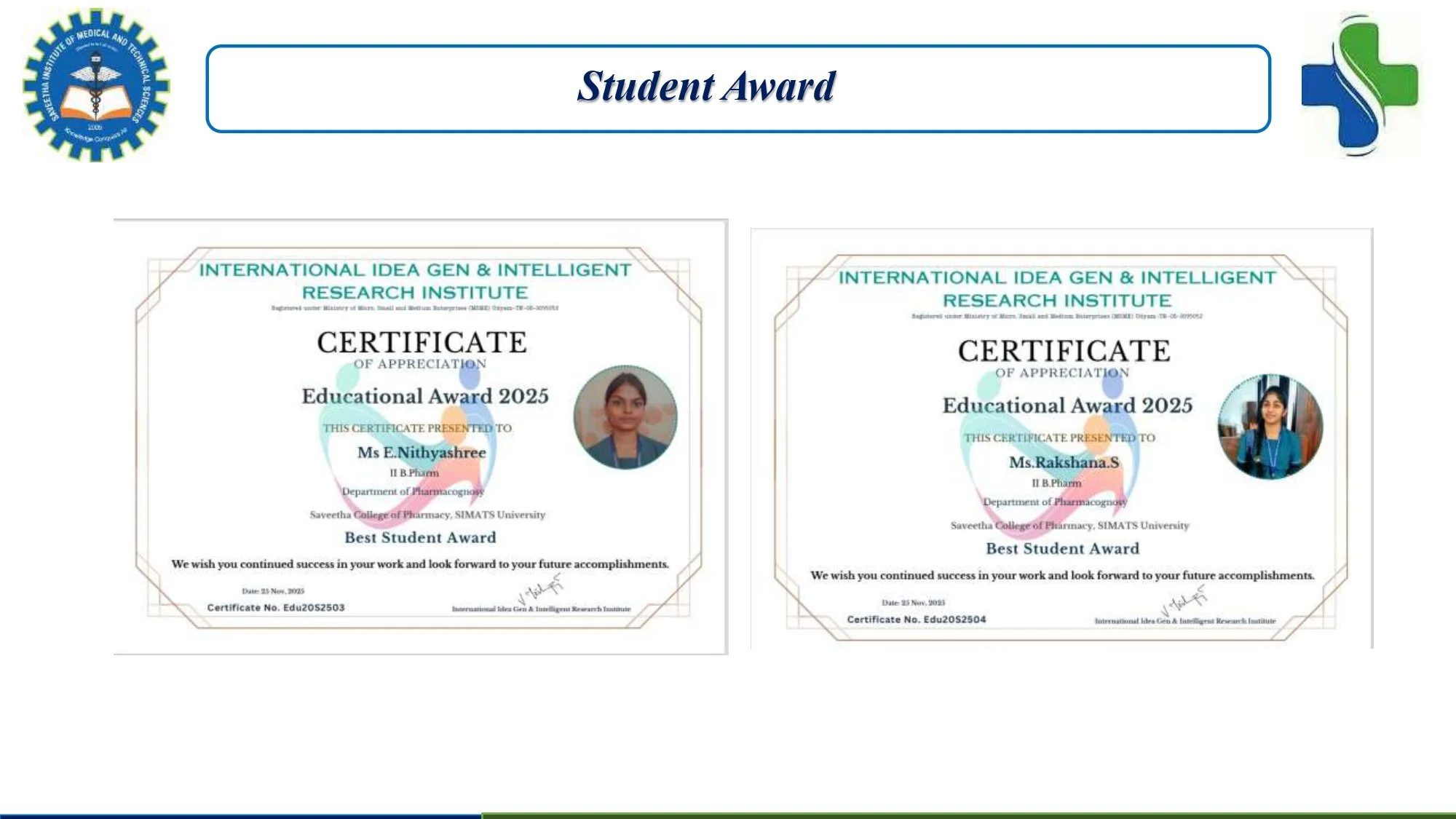The height and width of the screenshot is (819, 1456).
Task: Click "Educational Award 2025" on Nithyashree's certificate
Action: pos(425,396)
